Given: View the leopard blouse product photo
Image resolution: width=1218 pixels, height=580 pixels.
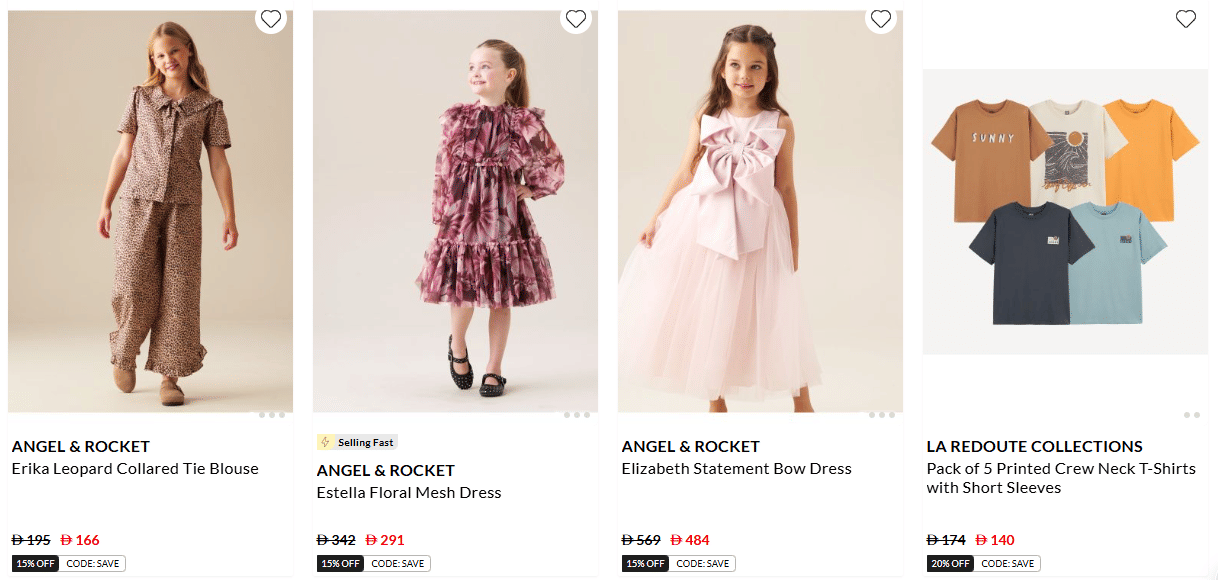Looking at the screenshot, I should (150, 210).
